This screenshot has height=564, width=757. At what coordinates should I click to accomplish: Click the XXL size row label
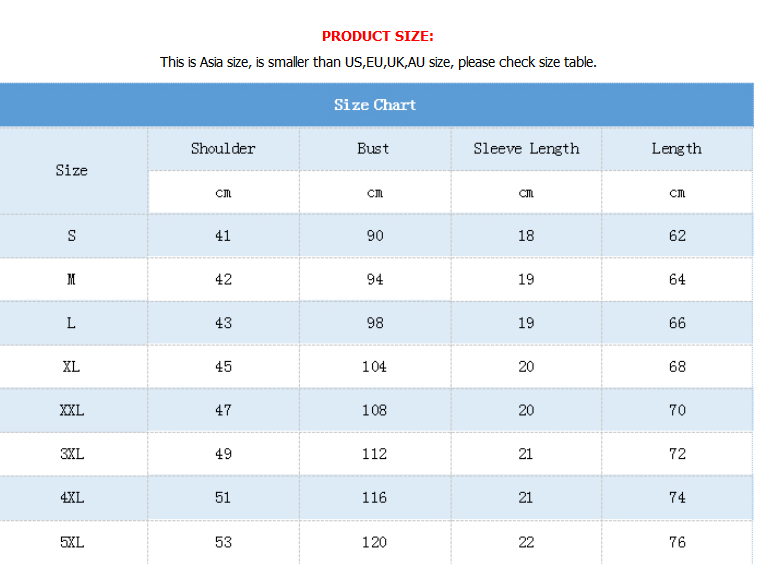(71, 410)
